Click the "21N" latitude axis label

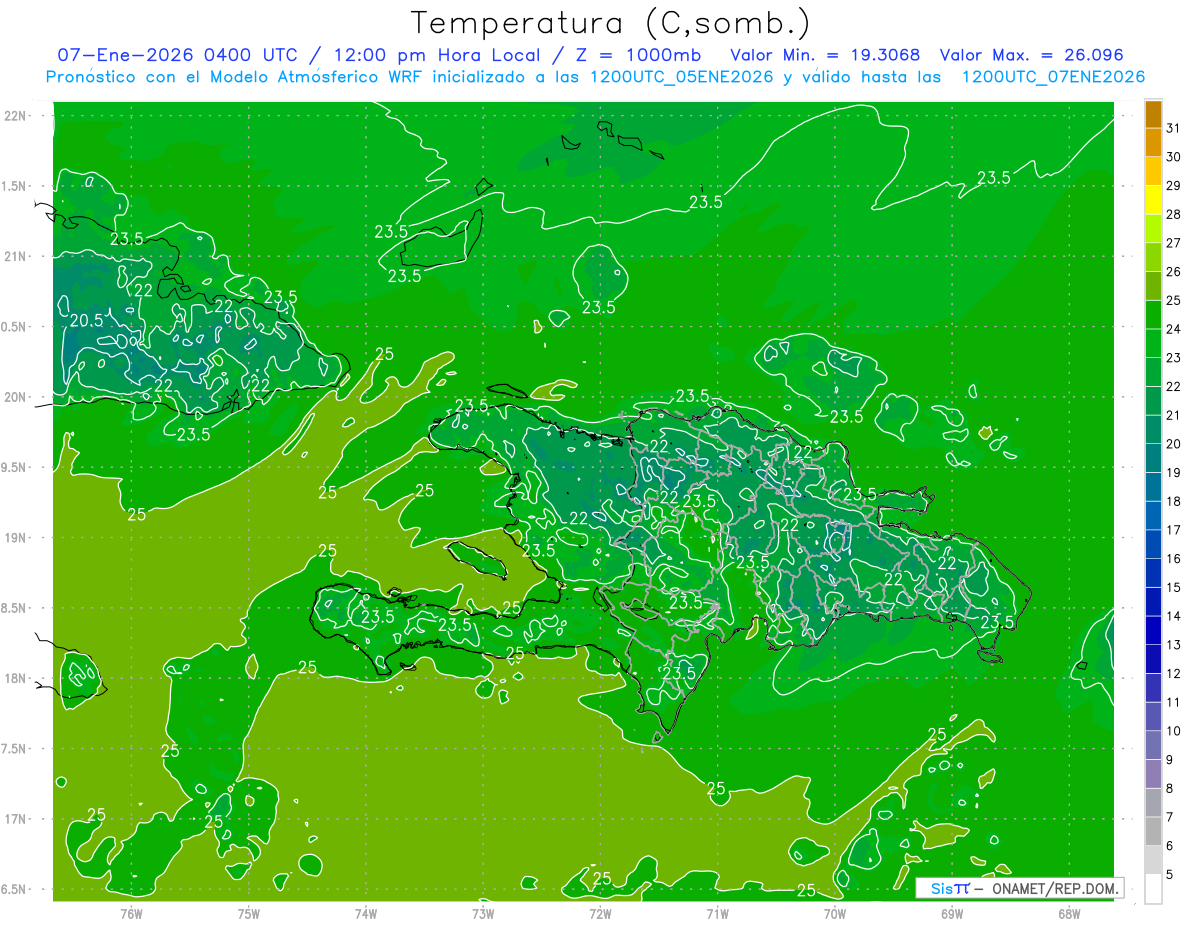(x=16, y=256)
